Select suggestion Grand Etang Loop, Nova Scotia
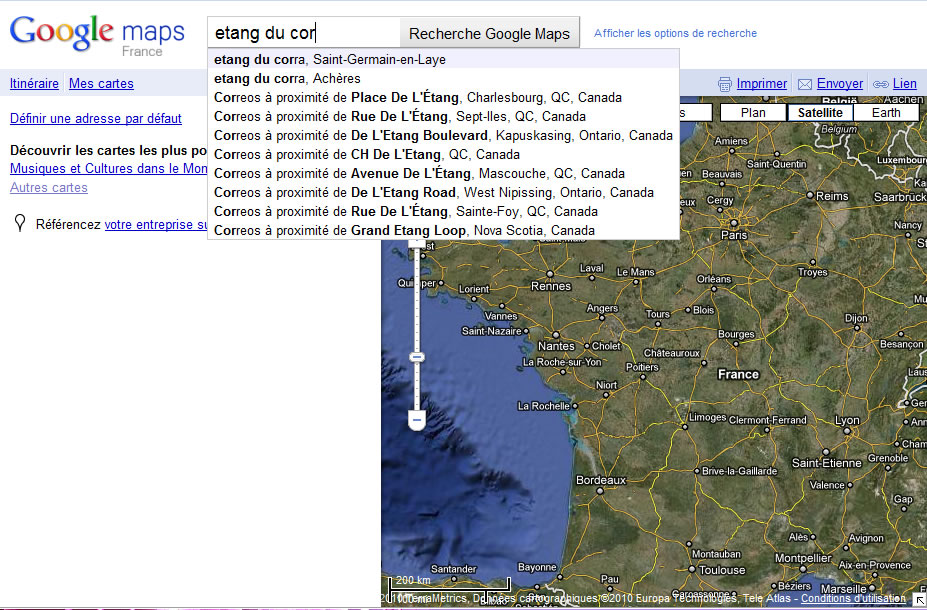 pos(443,230)
